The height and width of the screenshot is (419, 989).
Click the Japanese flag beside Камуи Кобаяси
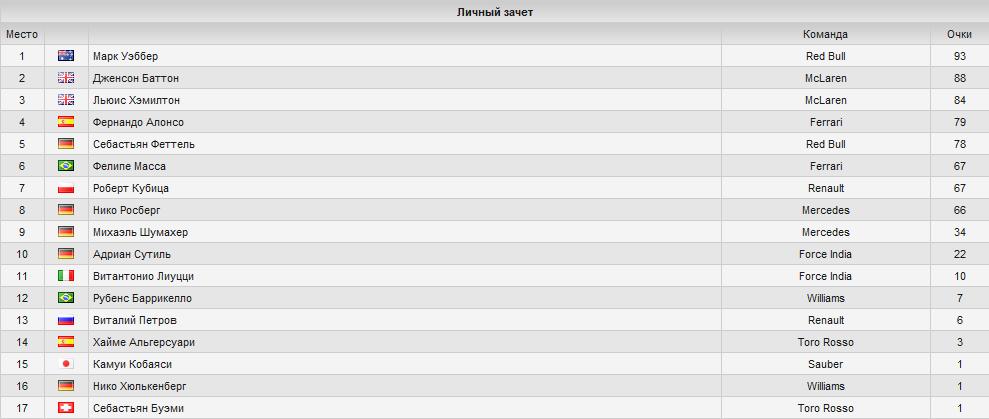(x=66, y=364)
